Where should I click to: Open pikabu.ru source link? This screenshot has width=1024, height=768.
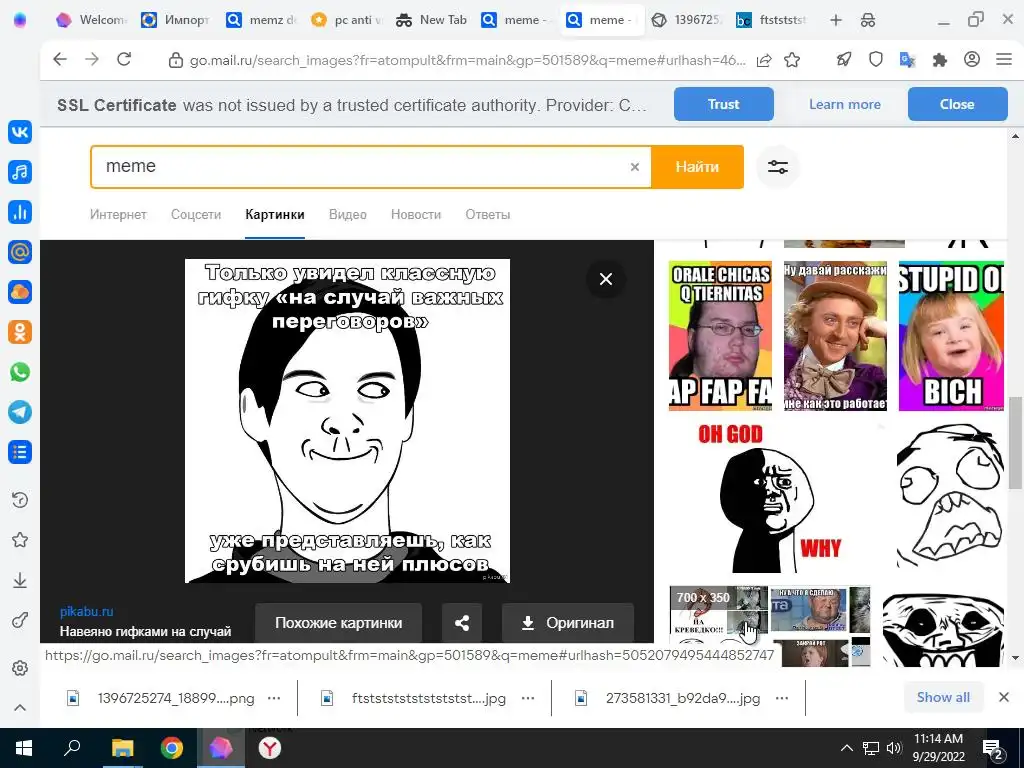tap(86, 611)
